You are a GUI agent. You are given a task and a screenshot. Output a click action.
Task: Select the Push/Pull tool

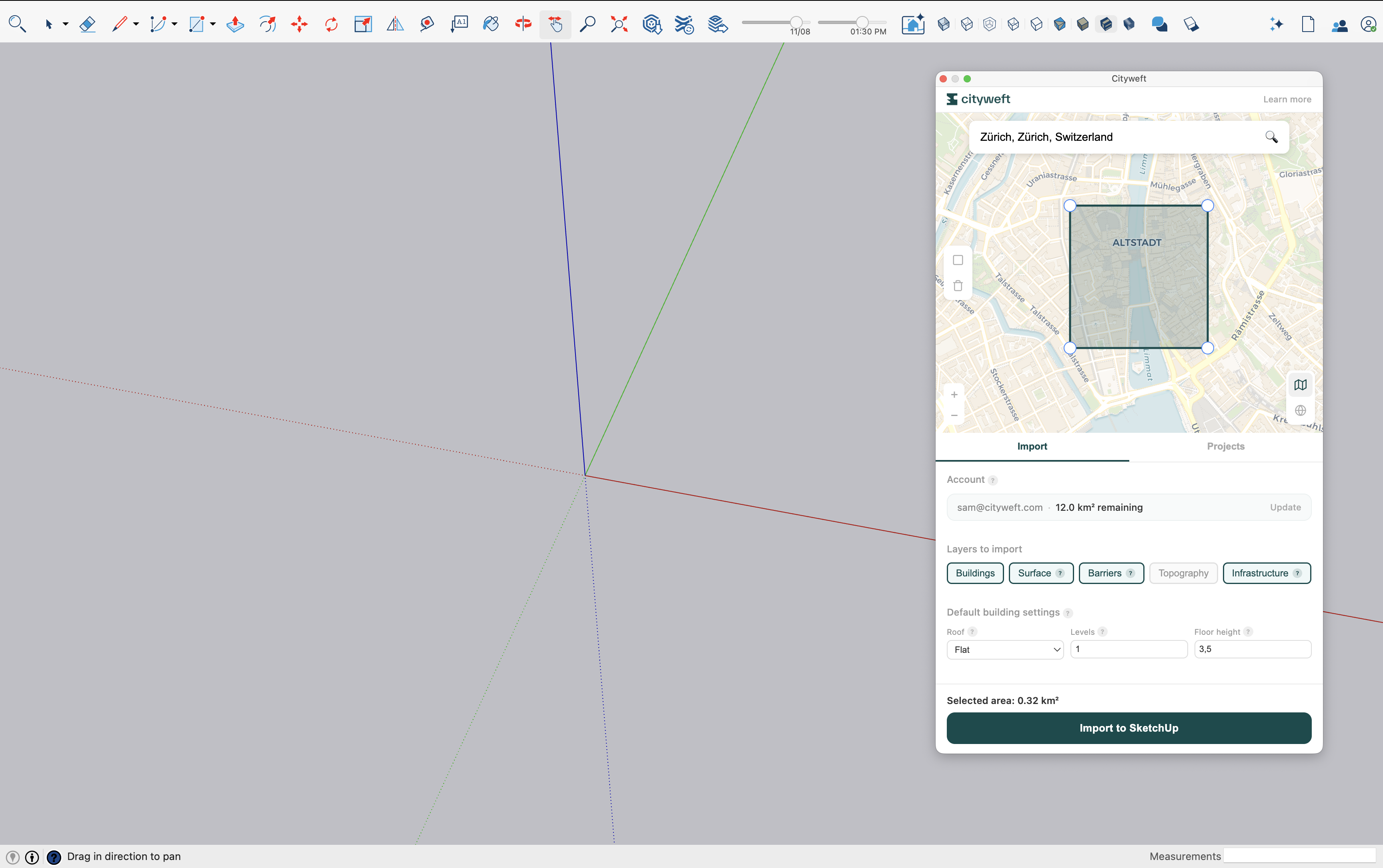pos(235,24)
